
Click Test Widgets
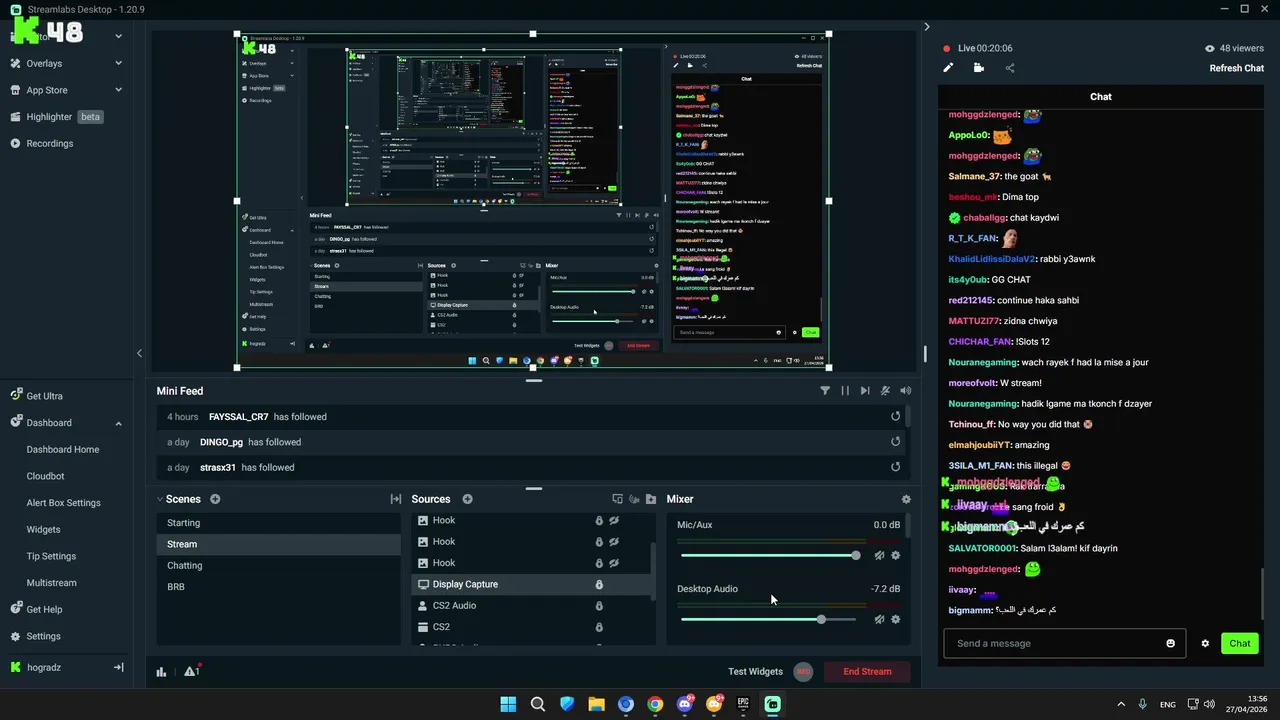coord(755,672)
